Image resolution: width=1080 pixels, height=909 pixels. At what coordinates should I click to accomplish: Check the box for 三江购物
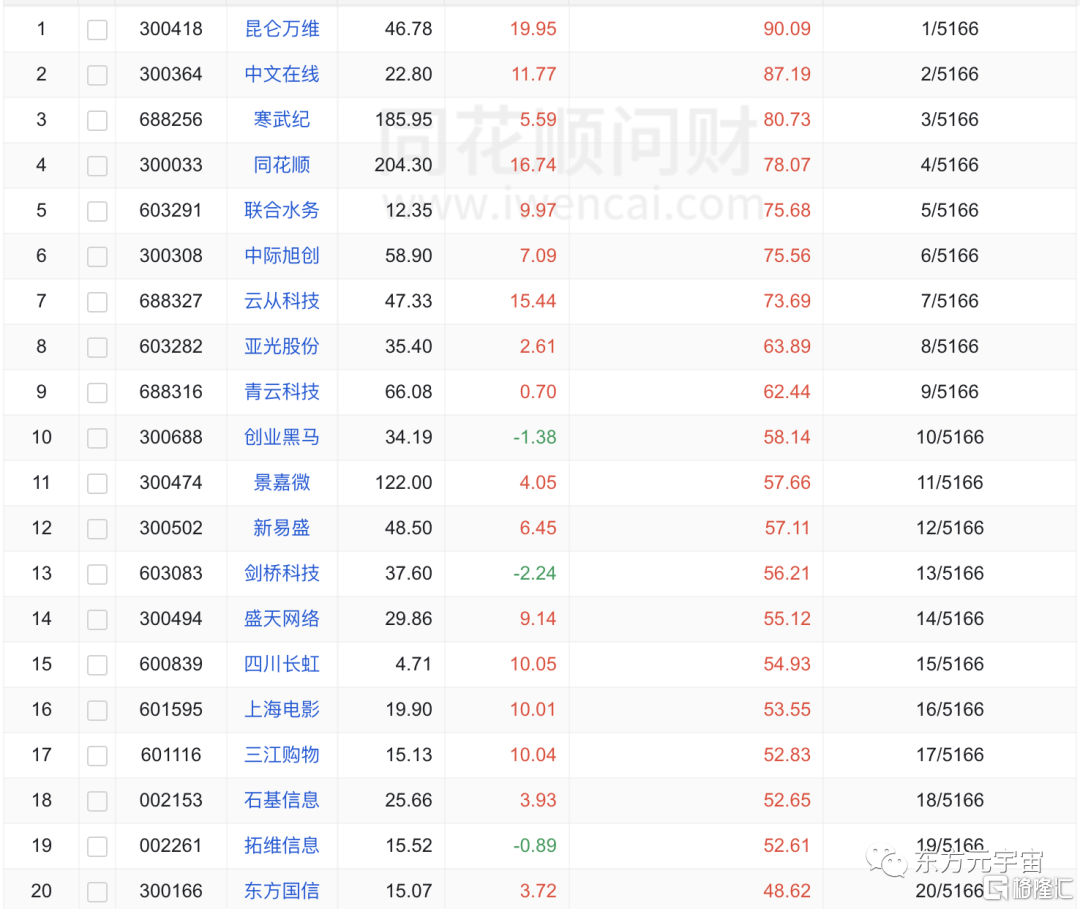pyautogui.click(x=97, y=757)
